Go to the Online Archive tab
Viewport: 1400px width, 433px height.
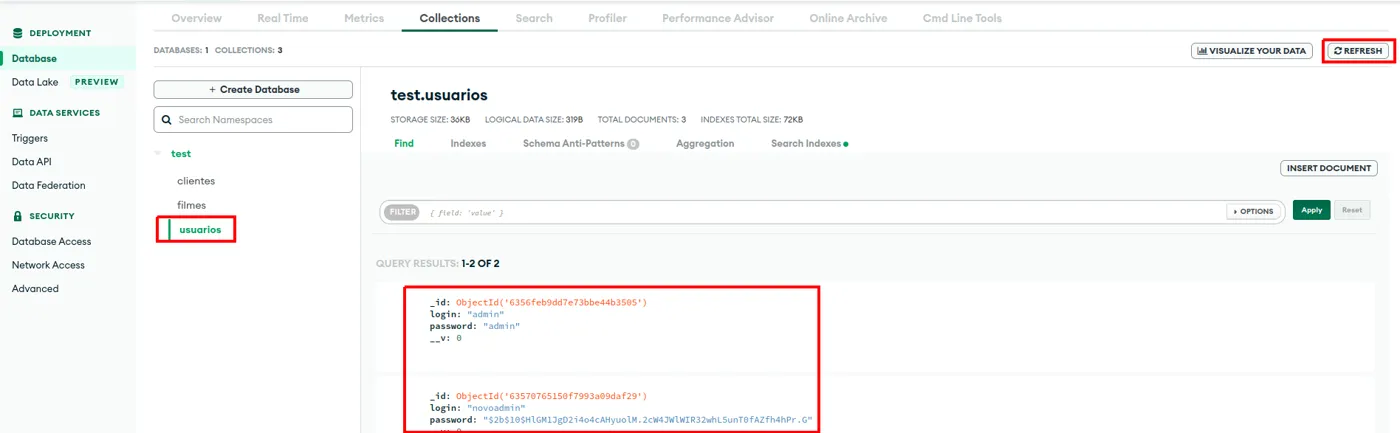(849, 18)
